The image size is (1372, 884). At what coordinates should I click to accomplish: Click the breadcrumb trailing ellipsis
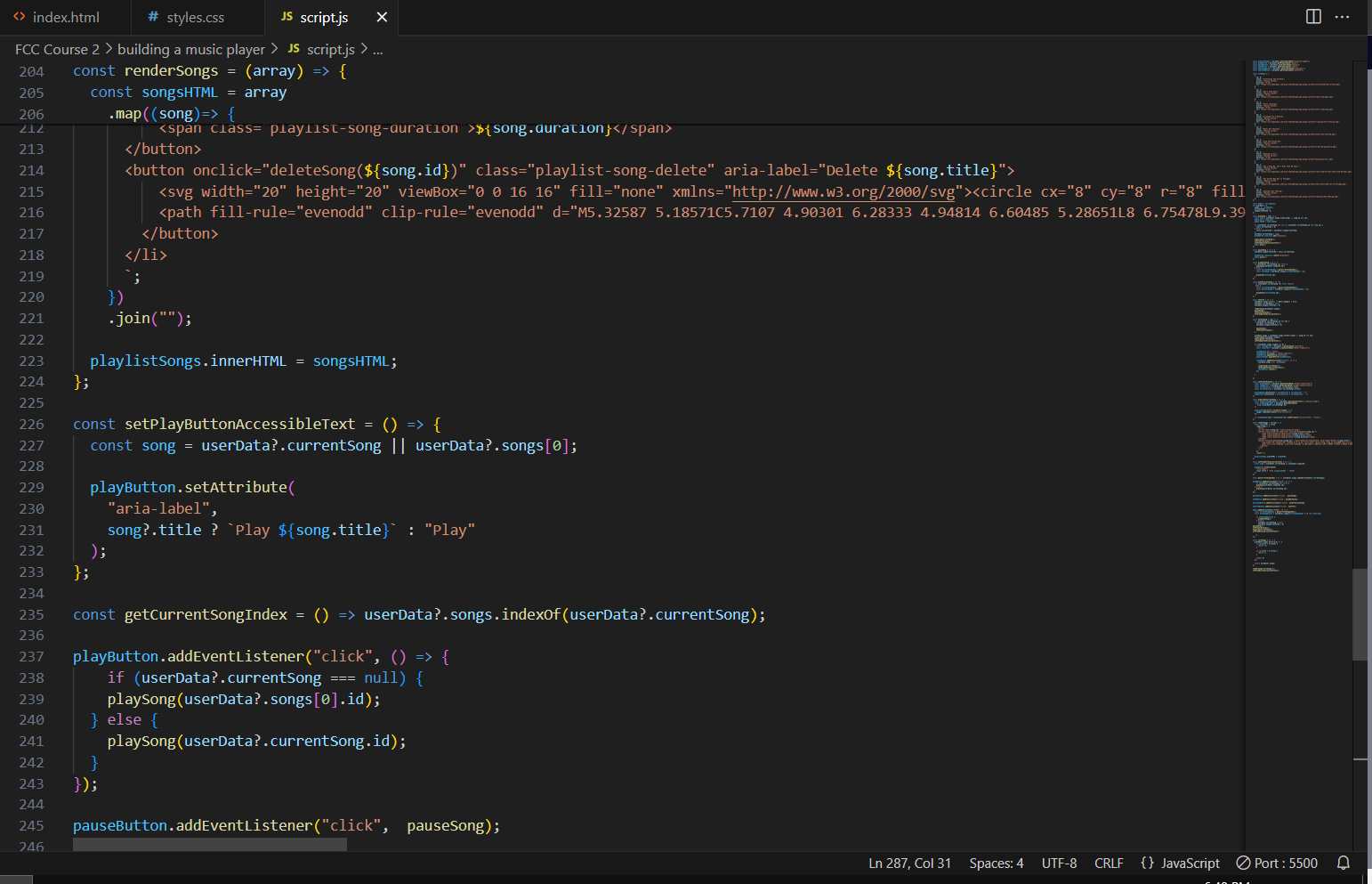[x=378, y=50]
